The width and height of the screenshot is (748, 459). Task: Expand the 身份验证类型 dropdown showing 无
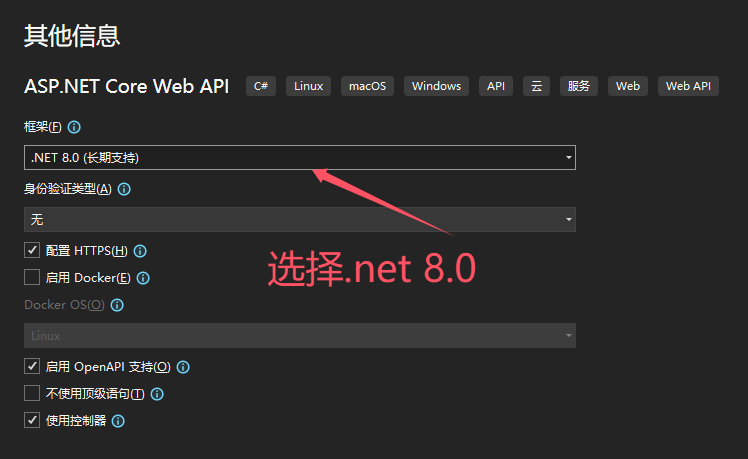coord(299,219)
